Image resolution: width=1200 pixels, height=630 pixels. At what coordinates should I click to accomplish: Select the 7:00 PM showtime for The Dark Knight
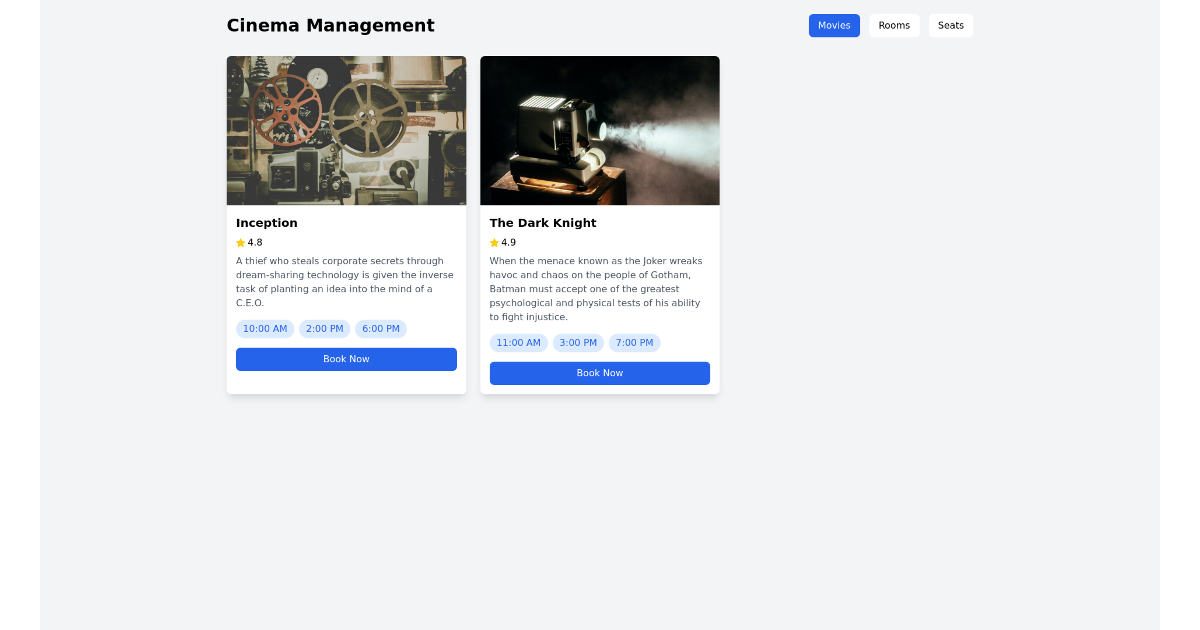tap(634, 342)
